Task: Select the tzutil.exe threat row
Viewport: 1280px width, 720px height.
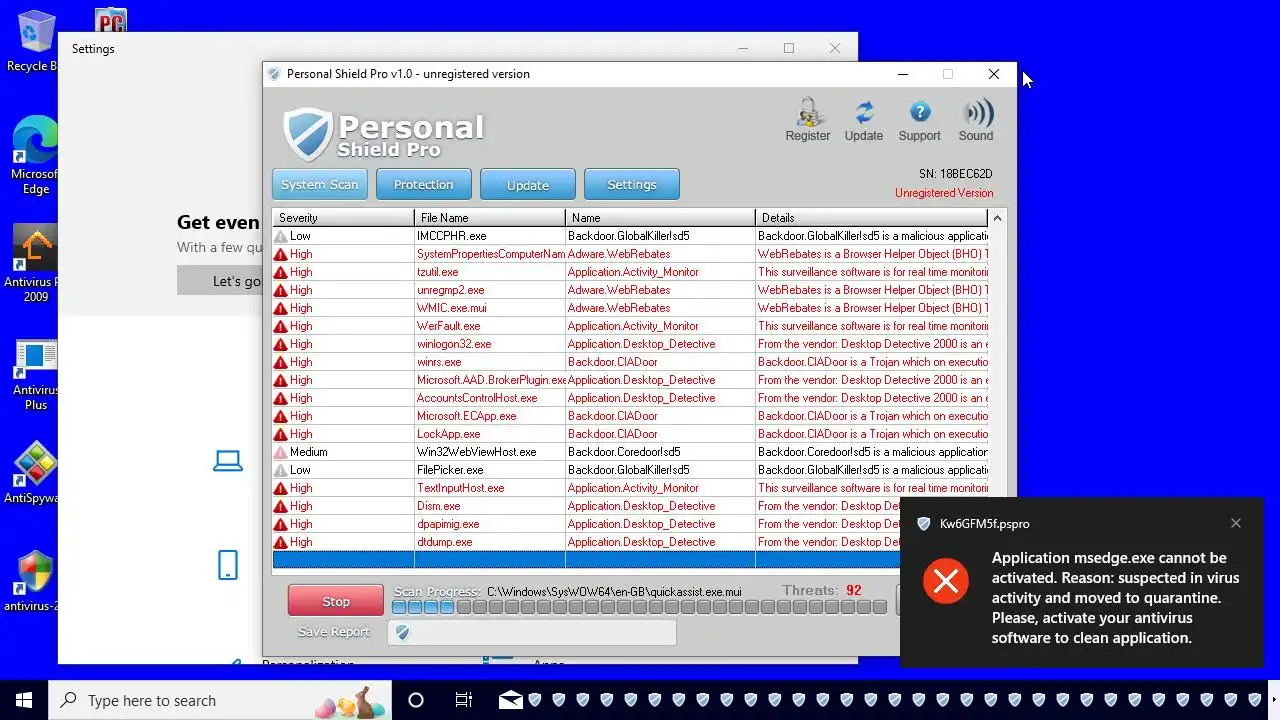Action: (630, 272)
